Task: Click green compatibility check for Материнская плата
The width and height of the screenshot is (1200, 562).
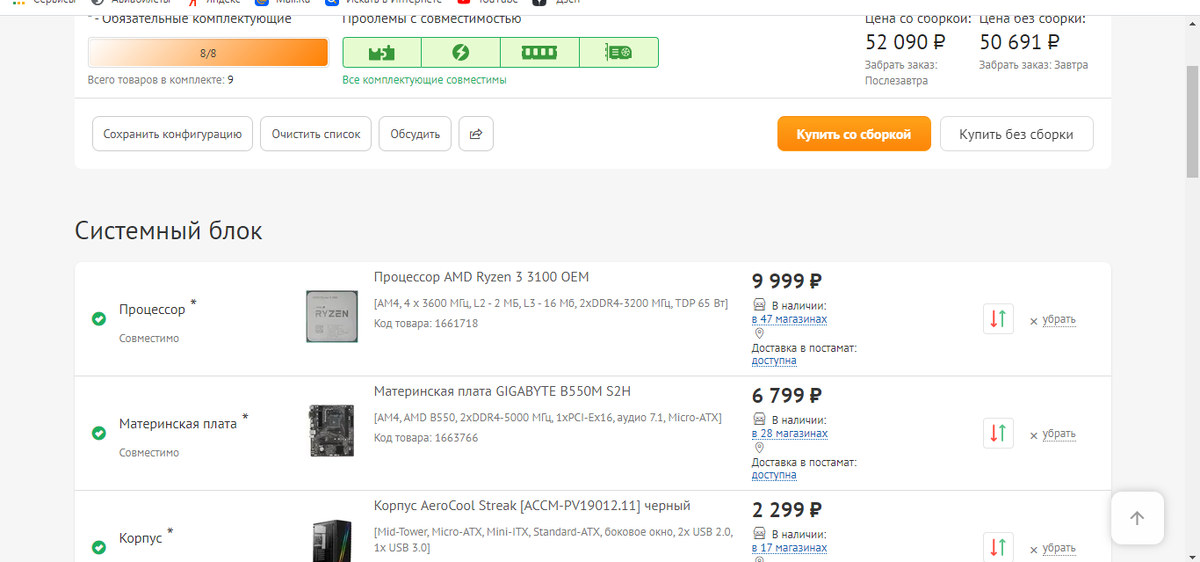Action: pyautogui.click(x=99, y=433)
